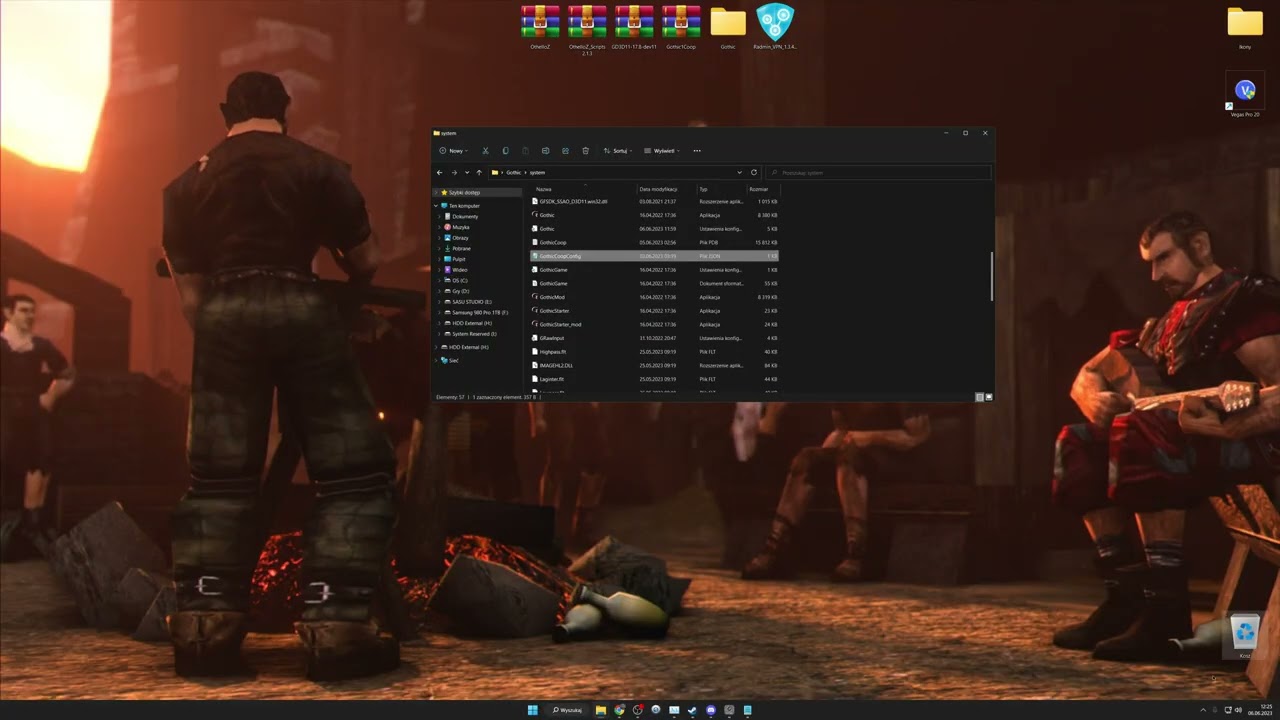Collapse Ten komputer in the navigation pane
Viewport: 1280px width, 720px height.
[436, 206]
